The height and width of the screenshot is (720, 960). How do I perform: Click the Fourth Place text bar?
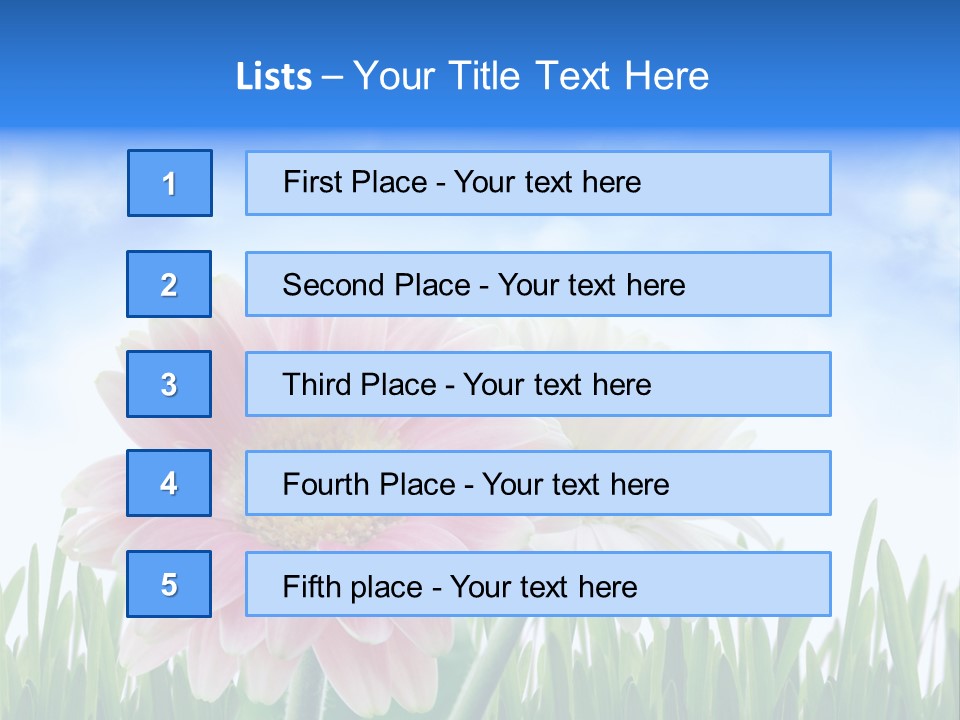click(538, 483)
